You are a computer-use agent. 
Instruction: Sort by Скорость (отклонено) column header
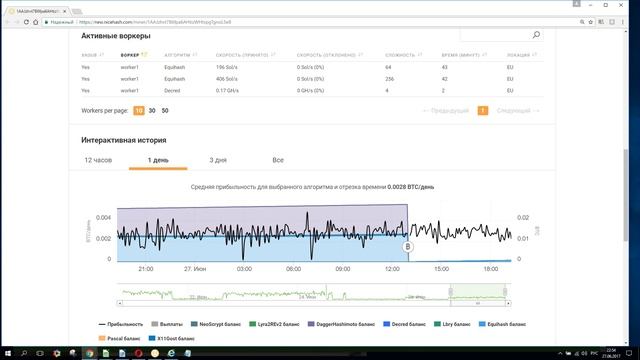329,55
